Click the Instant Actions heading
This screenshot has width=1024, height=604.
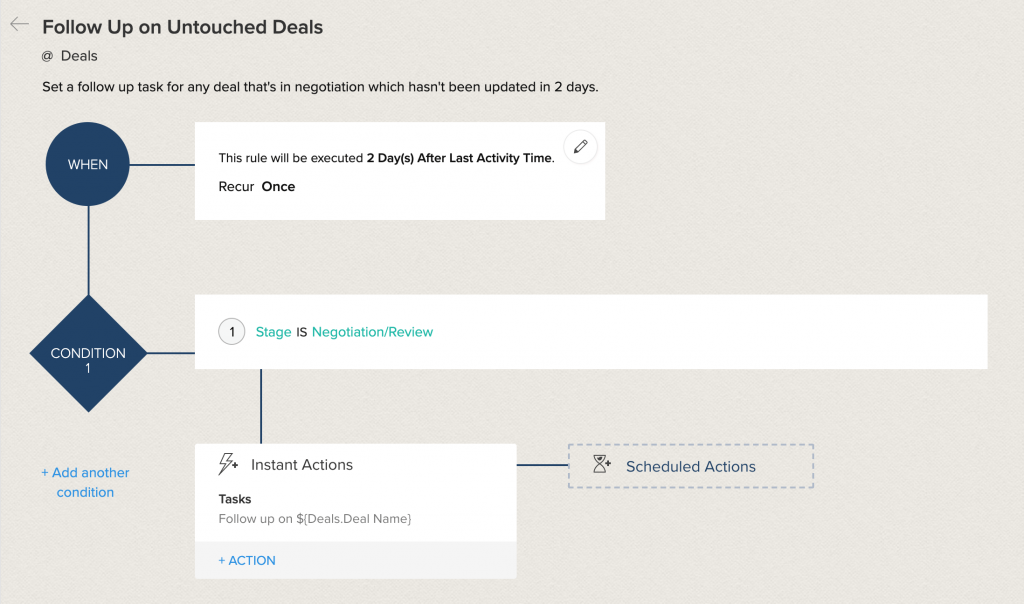tap(301, 465)
